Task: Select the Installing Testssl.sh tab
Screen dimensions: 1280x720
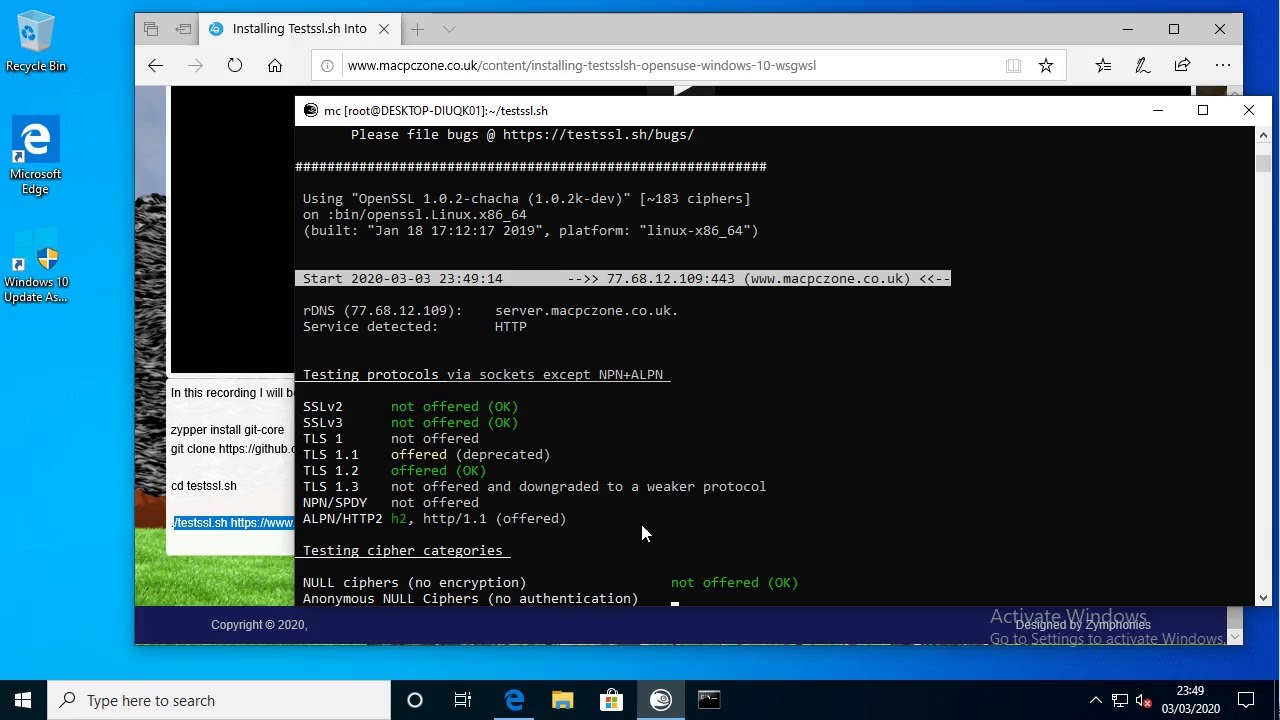Action: (299, 29)
